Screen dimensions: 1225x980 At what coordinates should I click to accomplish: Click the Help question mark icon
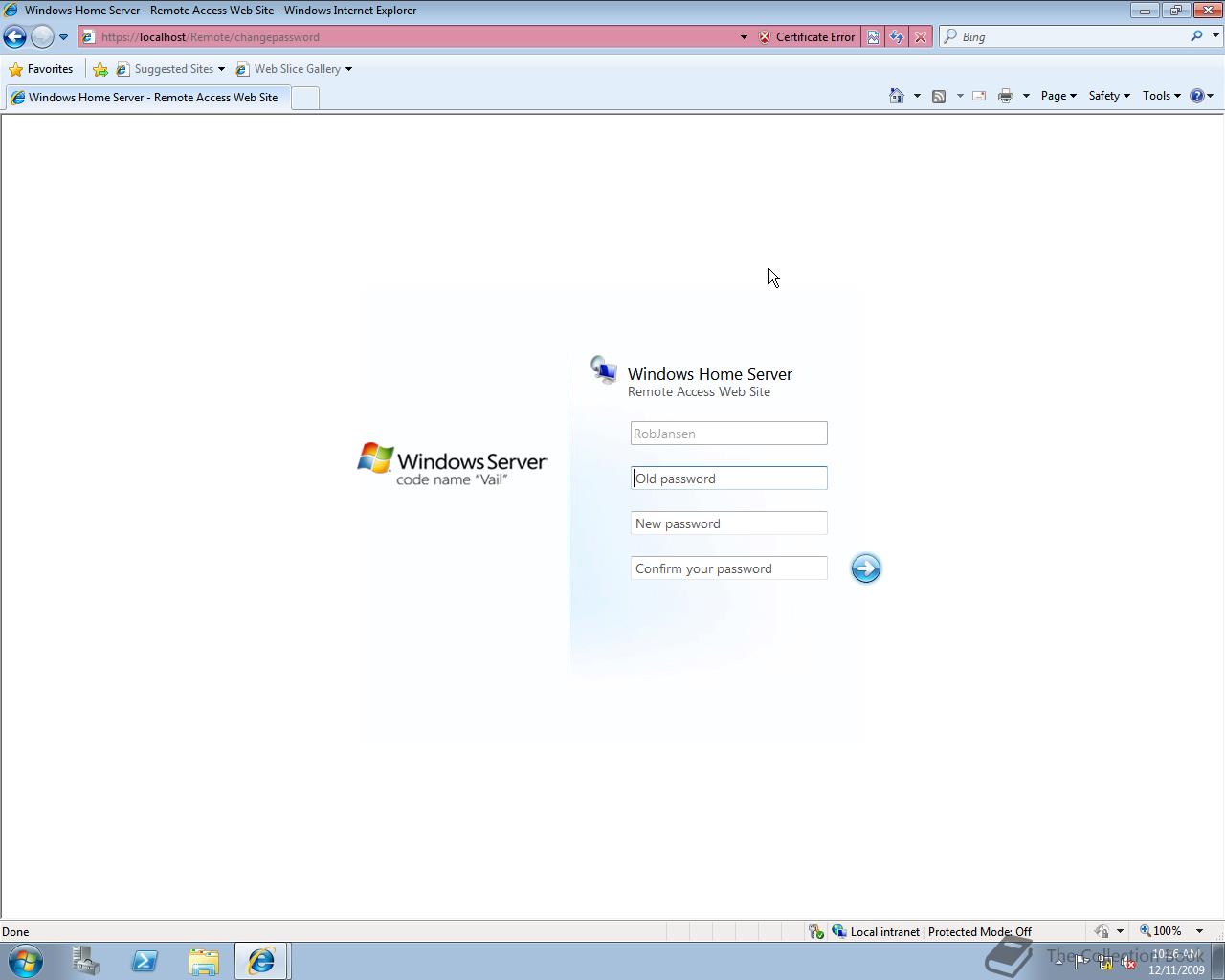1200,96
